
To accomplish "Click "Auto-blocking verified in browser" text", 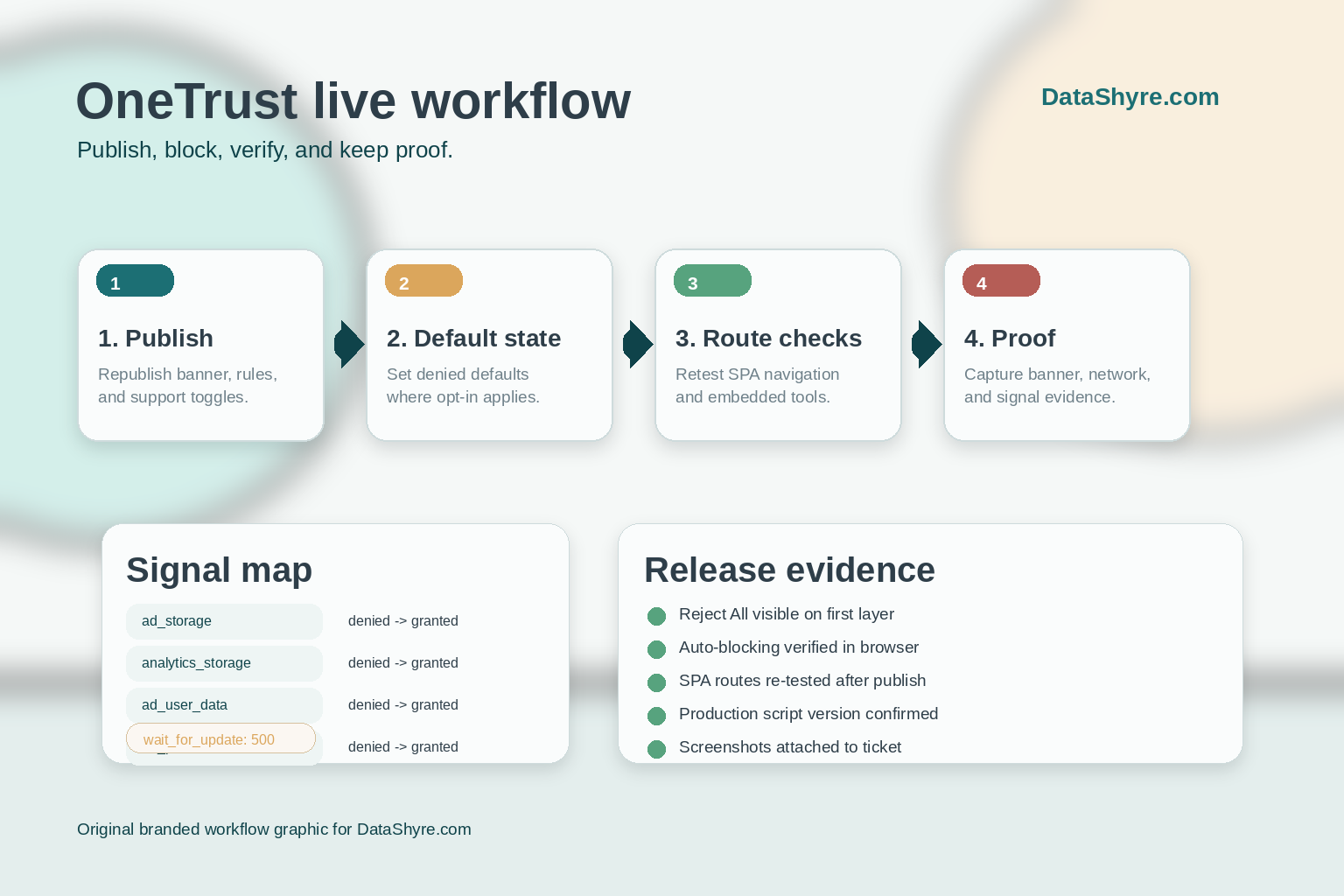I will (x=799, y=647).
